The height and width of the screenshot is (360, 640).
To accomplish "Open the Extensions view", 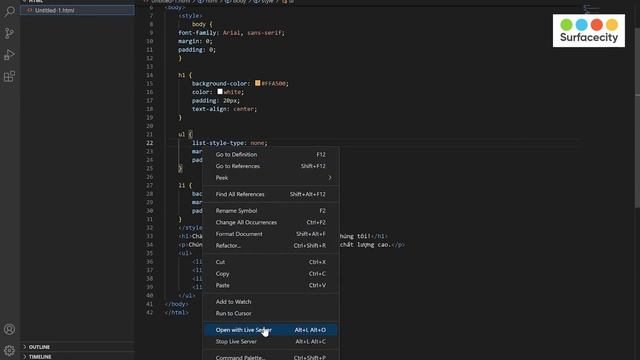I will (x=9, y=76).
